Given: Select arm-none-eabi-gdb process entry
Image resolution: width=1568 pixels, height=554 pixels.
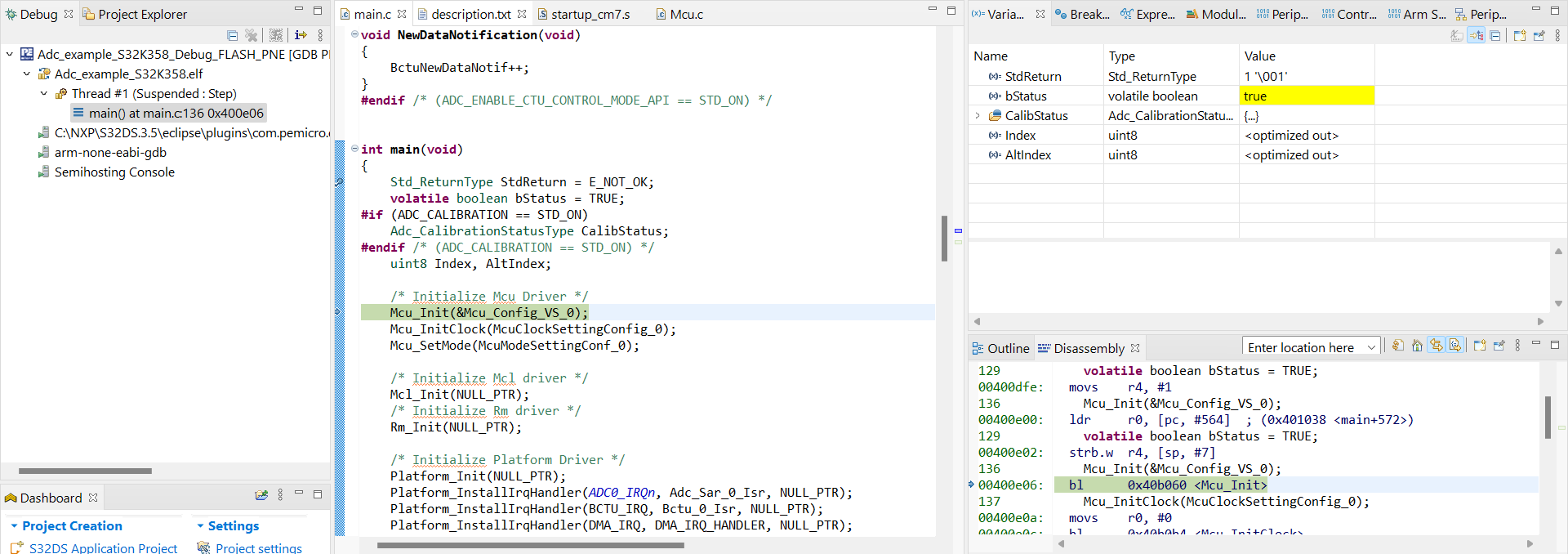Looking at the screenshot, I should [x=102, y=152].
